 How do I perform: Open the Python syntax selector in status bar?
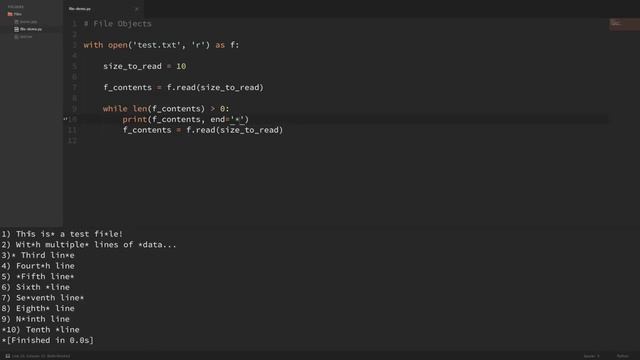tap(622, 356)
